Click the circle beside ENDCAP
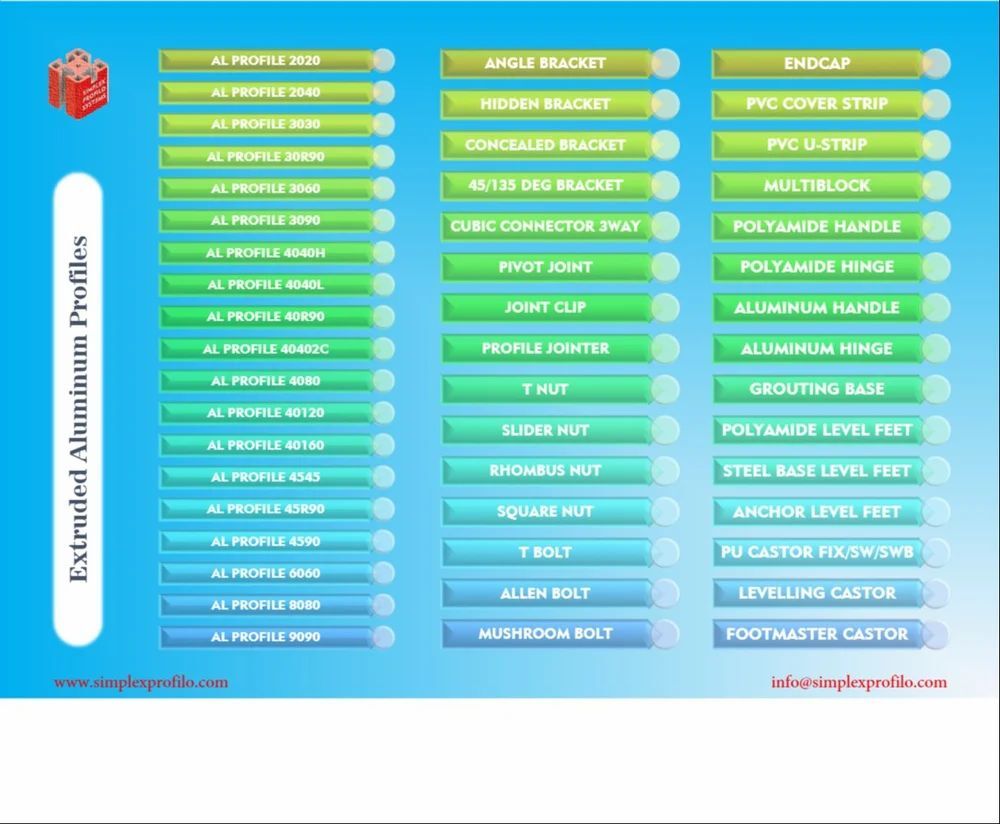Viewport: 1000px width, 824px height. tap(936, 64)
